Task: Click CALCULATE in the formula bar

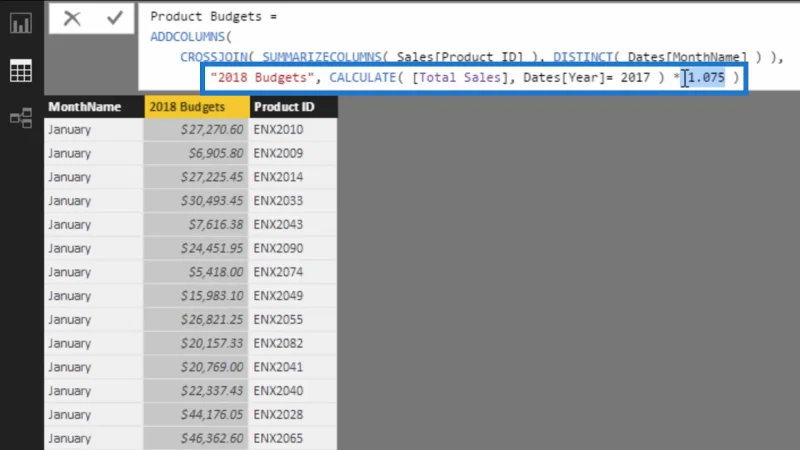Action: (362, 78)
